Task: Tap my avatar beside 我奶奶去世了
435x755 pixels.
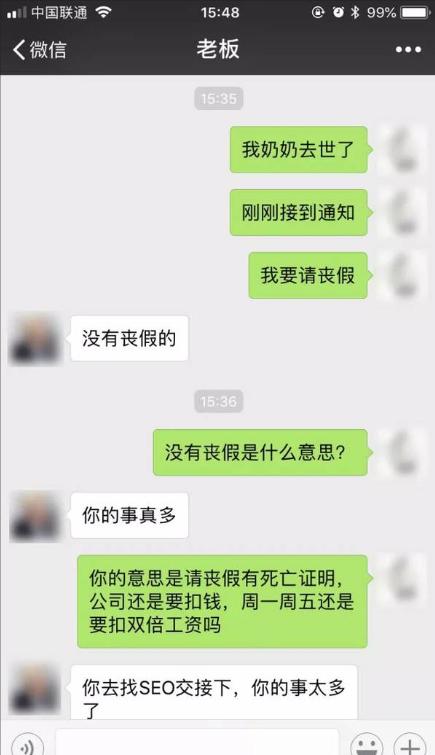Action: pyautogui.click(x=403, y=150)
